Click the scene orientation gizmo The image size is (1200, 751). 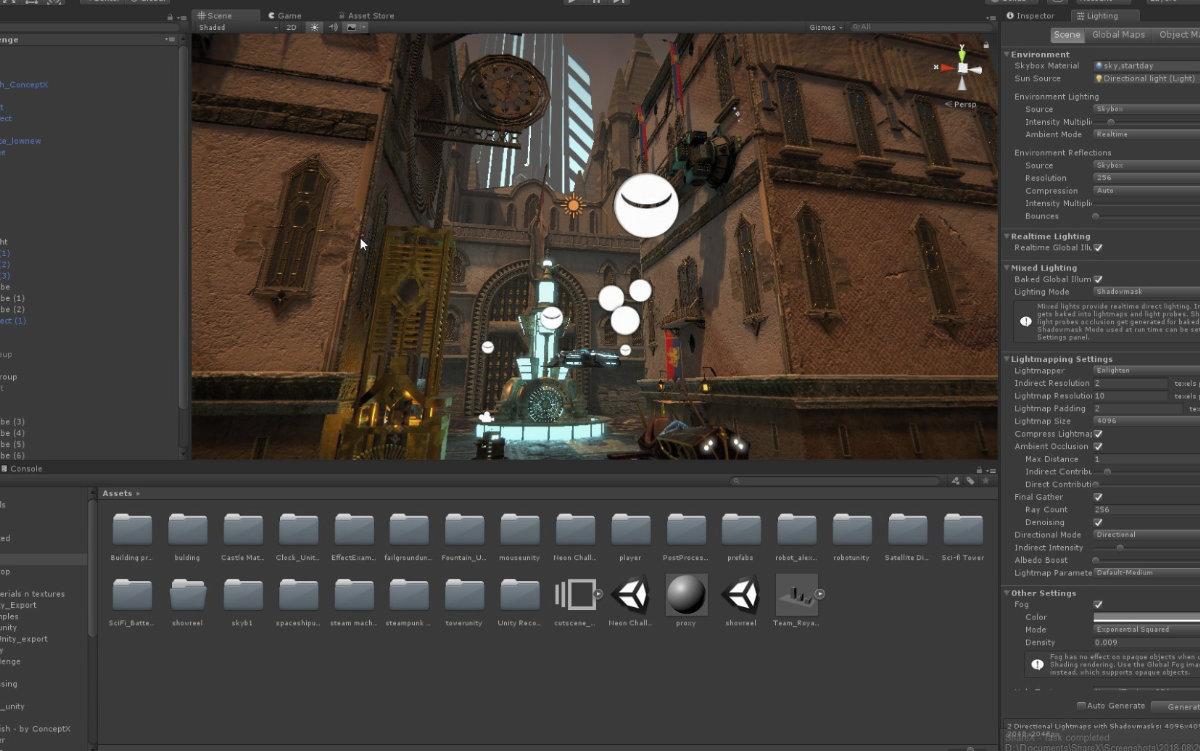tap(962, 67)
